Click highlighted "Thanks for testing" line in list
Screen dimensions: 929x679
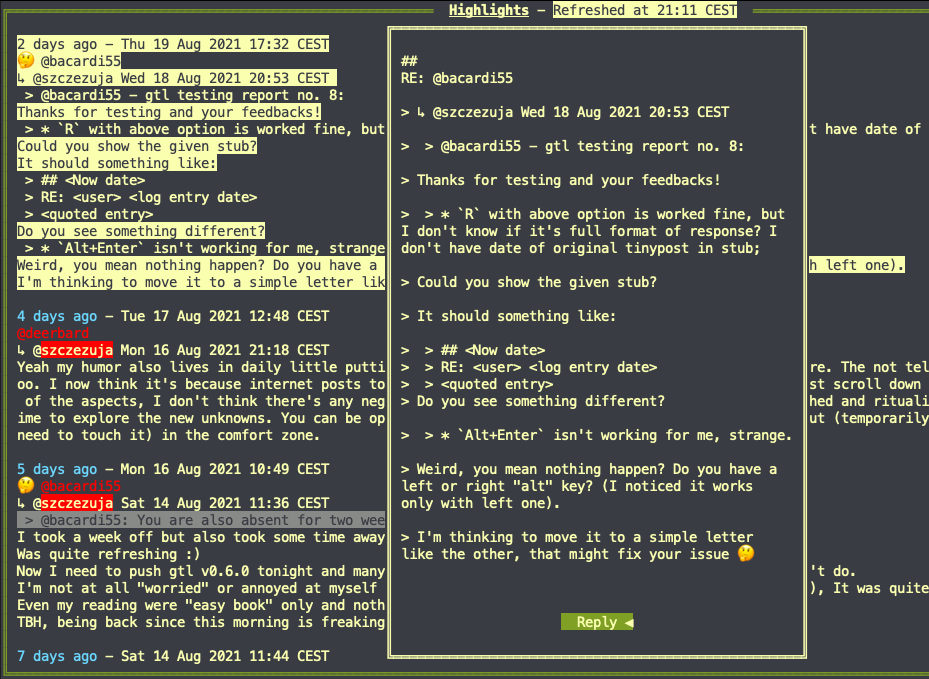pyautogui.click(x=169, y=112)
